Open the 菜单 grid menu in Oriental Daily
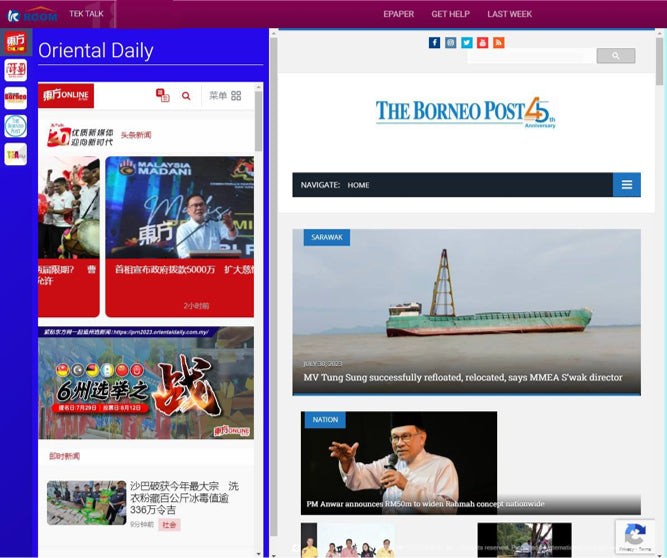Screen dimensions: 667x558 (225, 96)
